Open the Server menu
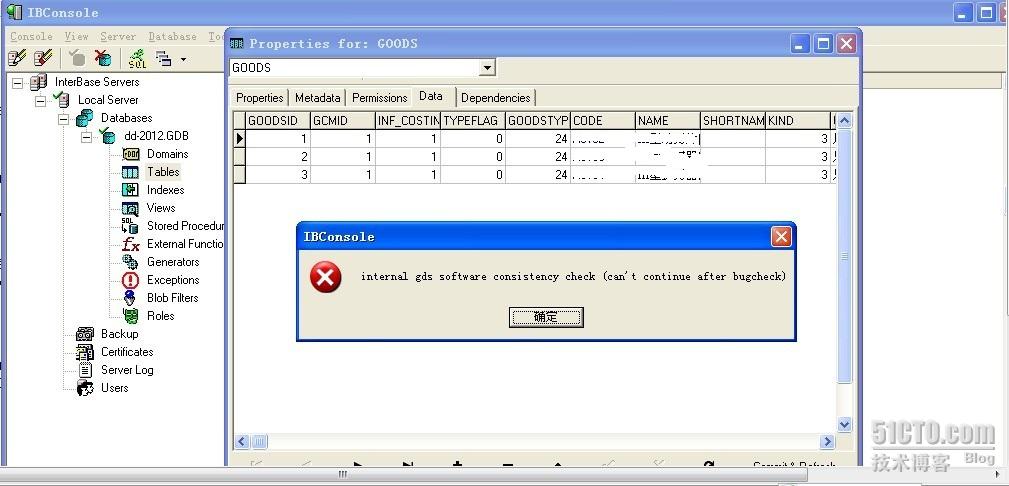The width and height of the screenshot is (1009, 486). click(x=118, y=37)
